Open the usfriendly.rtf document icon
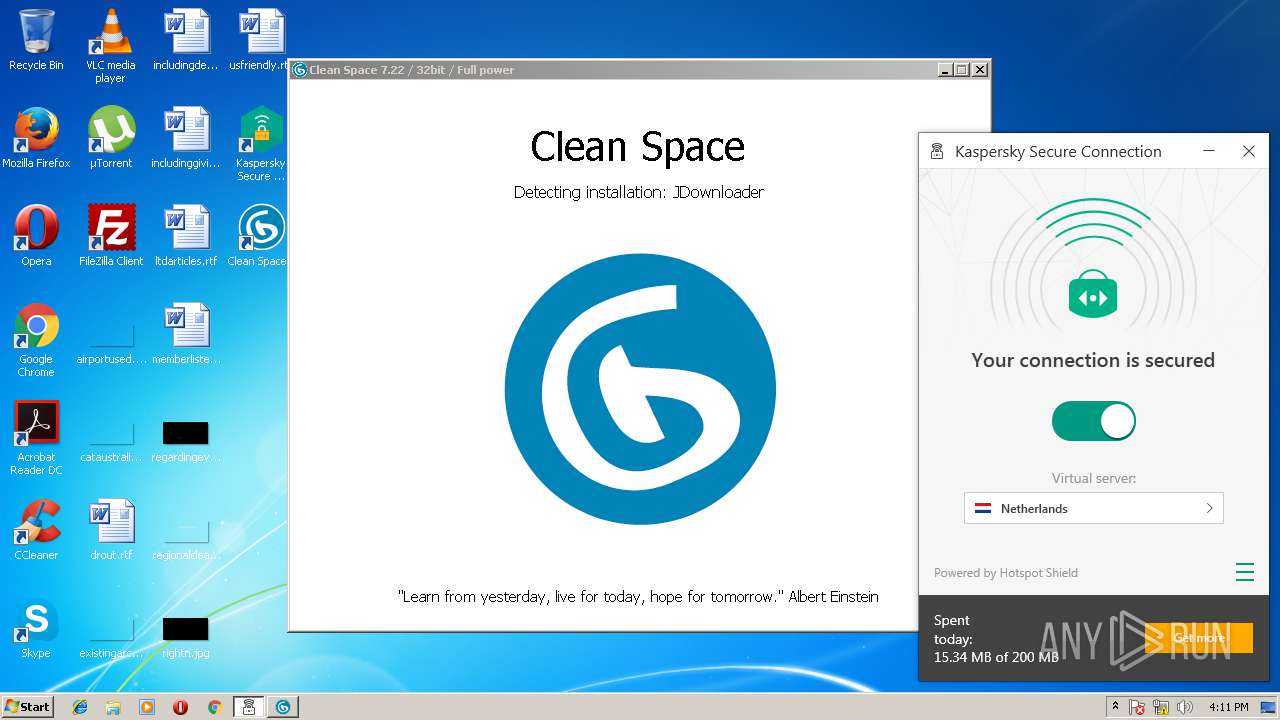This screenshot has width=1280, height=720. pos(260,40)
